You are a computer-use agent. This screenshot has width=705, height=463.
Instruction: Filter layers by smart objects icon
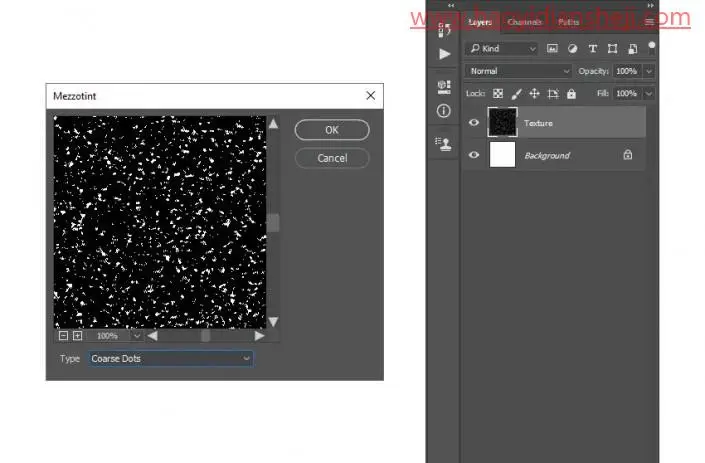pyautogui.click(x=632, y=49)
